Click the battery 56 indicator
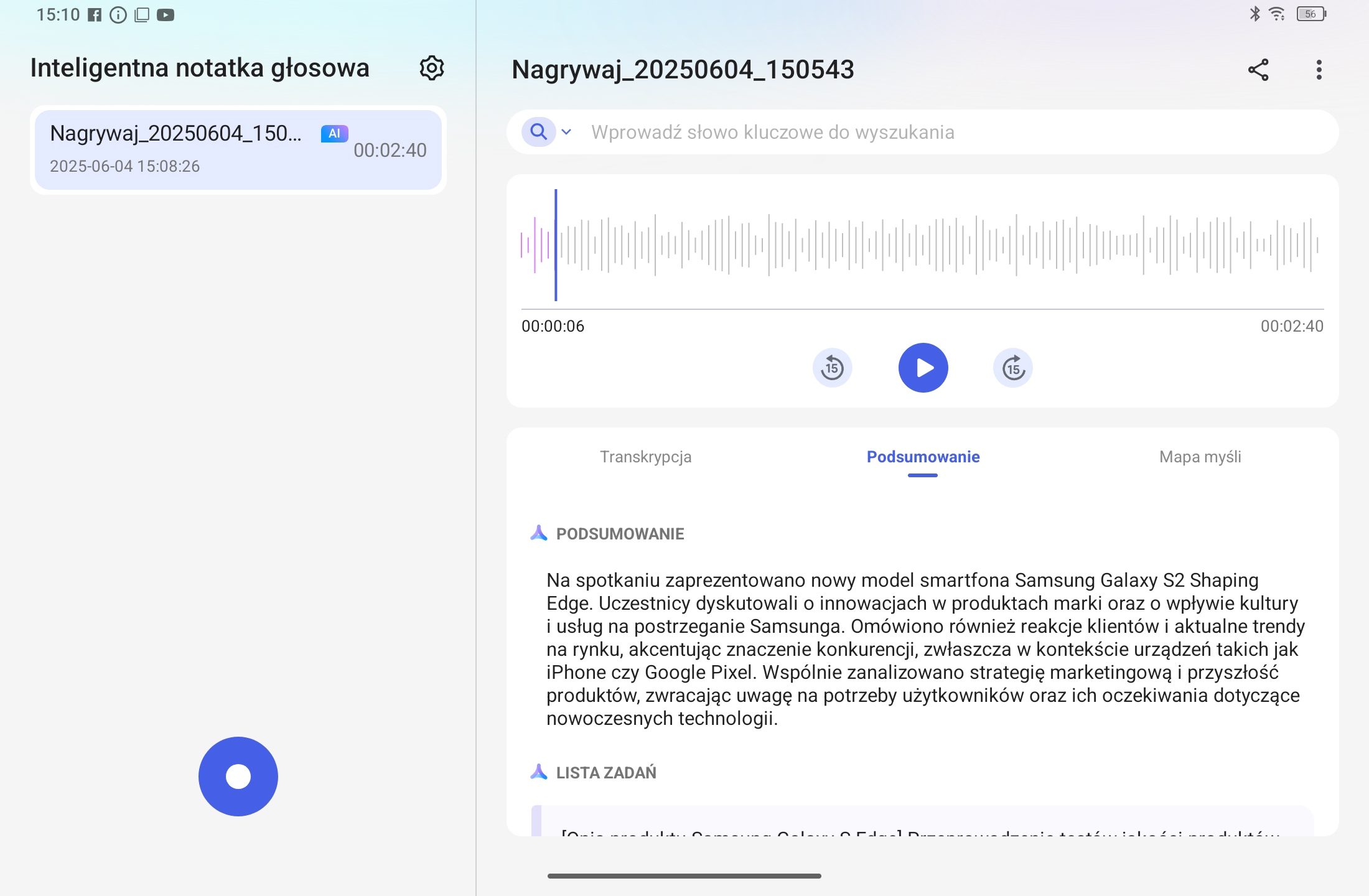Image resolution: width=1369 pixels, height=896 pixels. click(1311, 14)
